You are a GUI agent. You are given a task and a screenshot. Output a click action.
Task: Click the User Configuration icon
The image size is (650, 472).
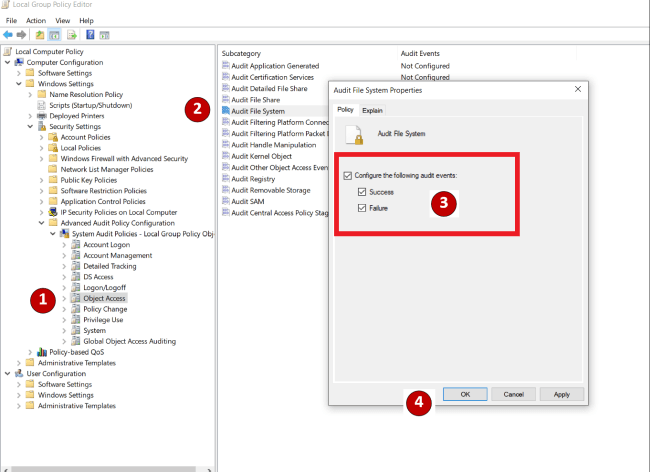(x=19, y=373)
